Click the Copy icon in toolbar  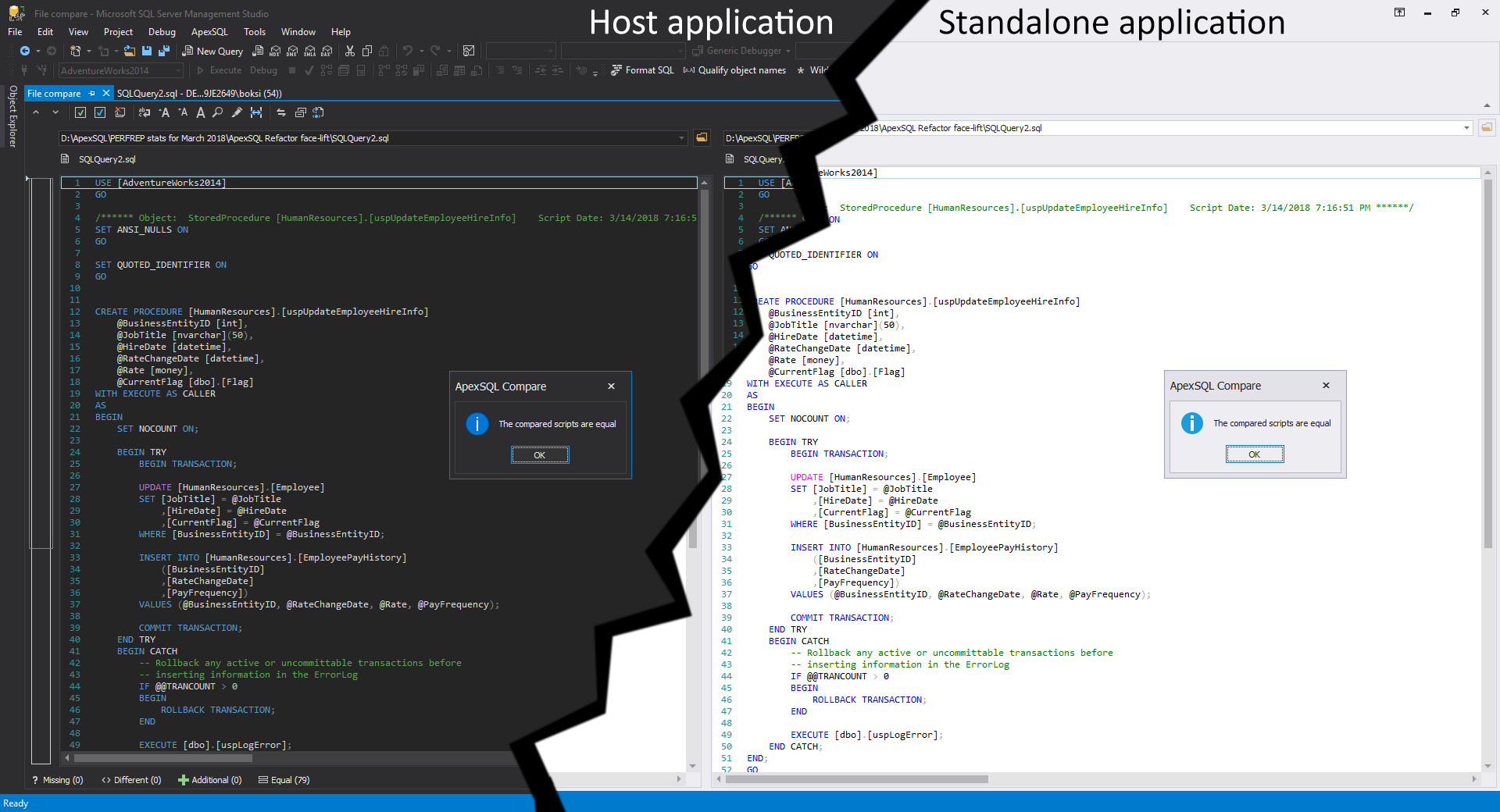[367, 51]
